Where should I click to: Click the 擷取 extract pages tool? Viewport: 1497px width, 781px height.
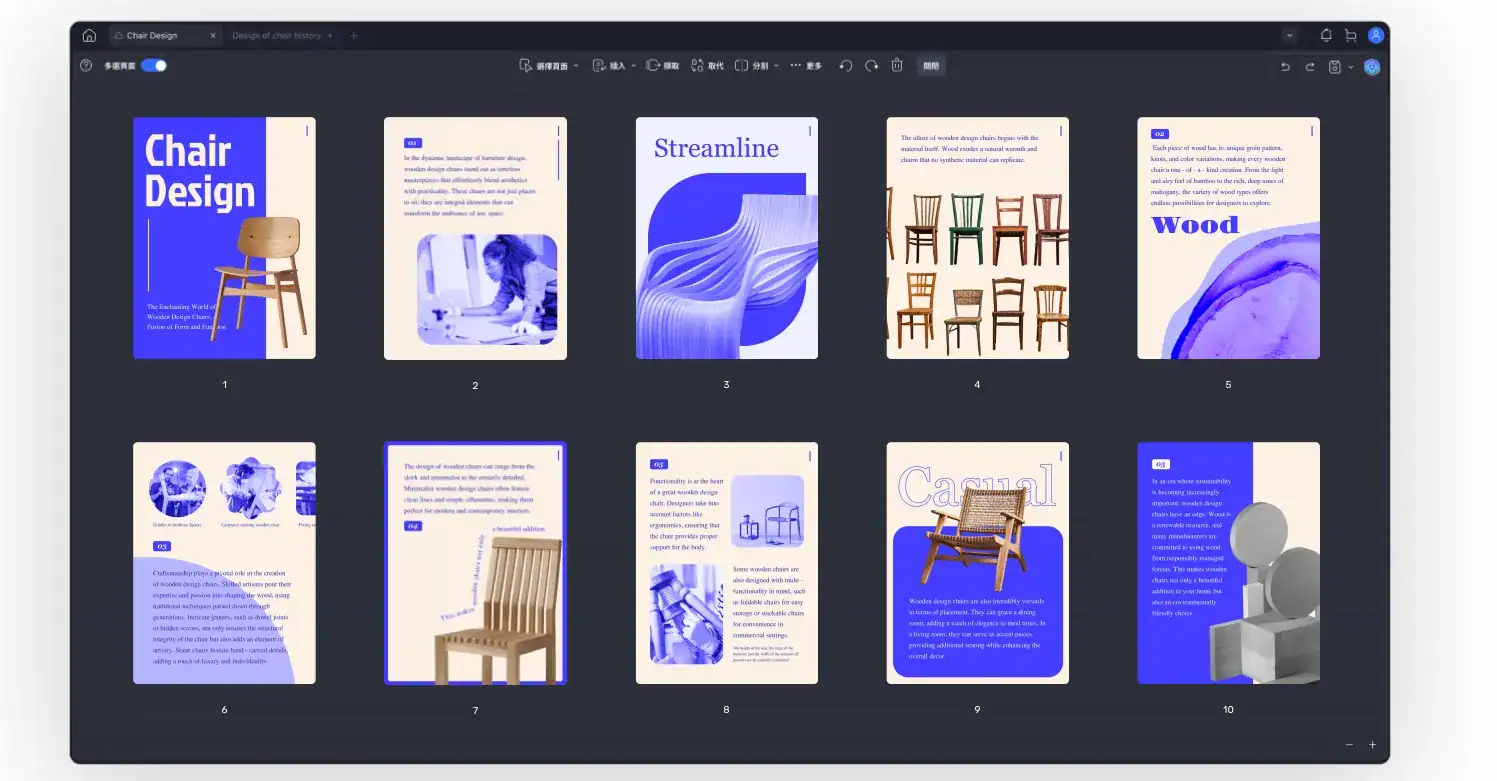[662, 66]
